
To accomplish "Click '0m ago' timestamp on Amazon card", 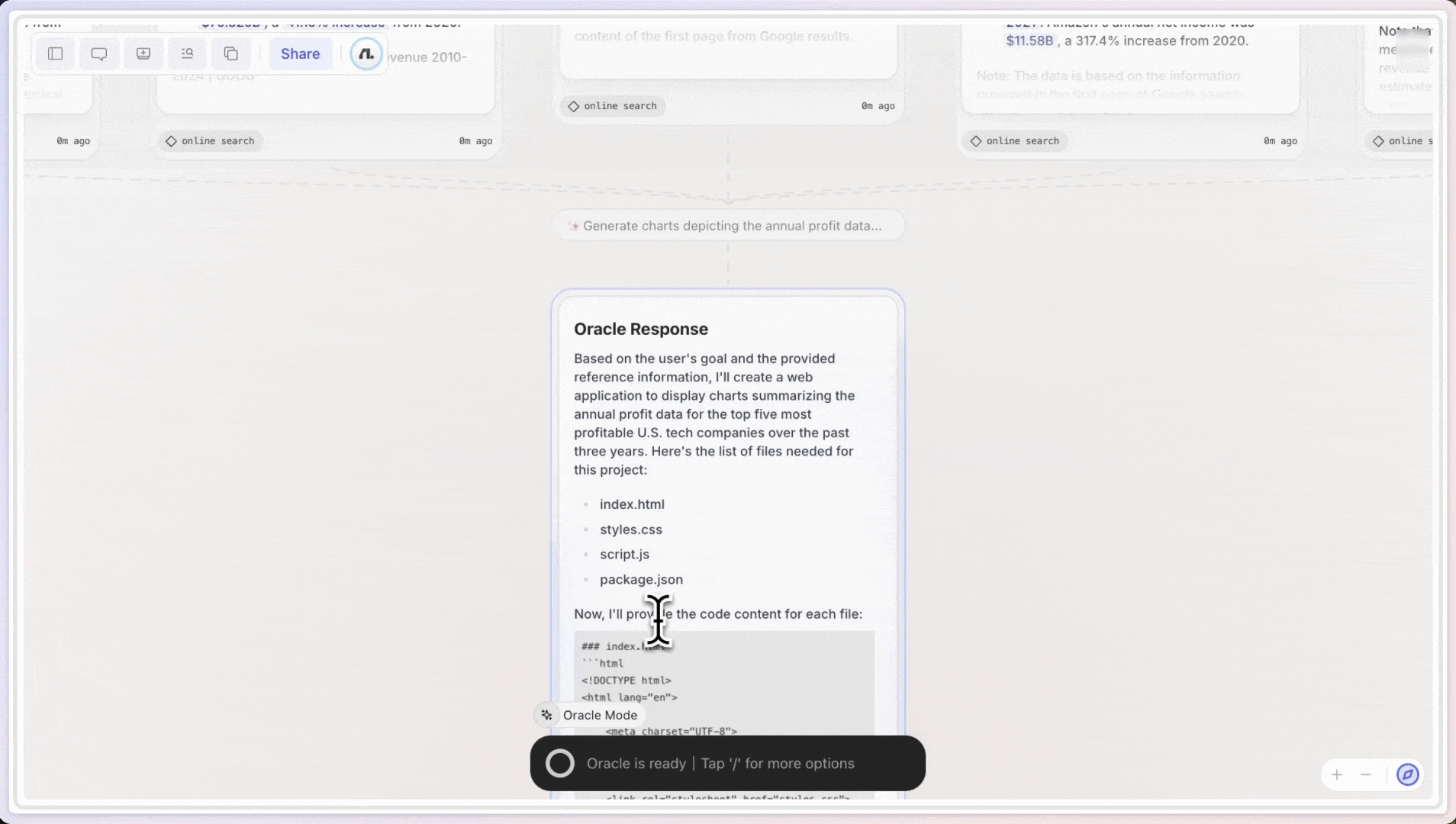I will coord(1280,141).
